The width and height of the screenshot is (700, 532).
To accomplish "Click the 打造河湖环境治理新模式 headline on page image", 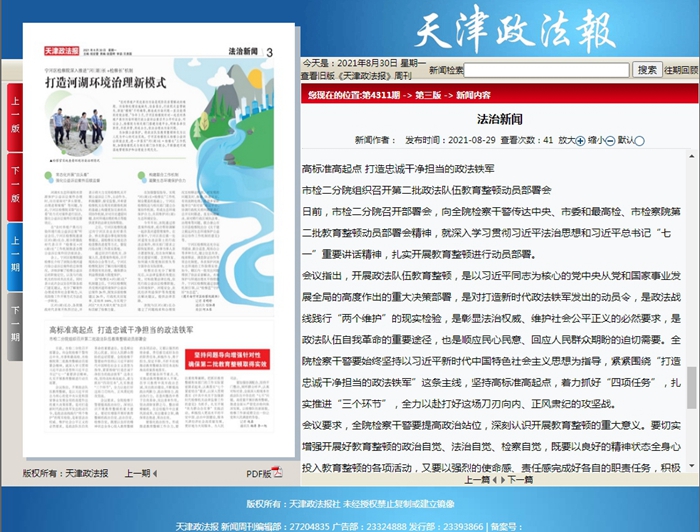I will [105, 83].
